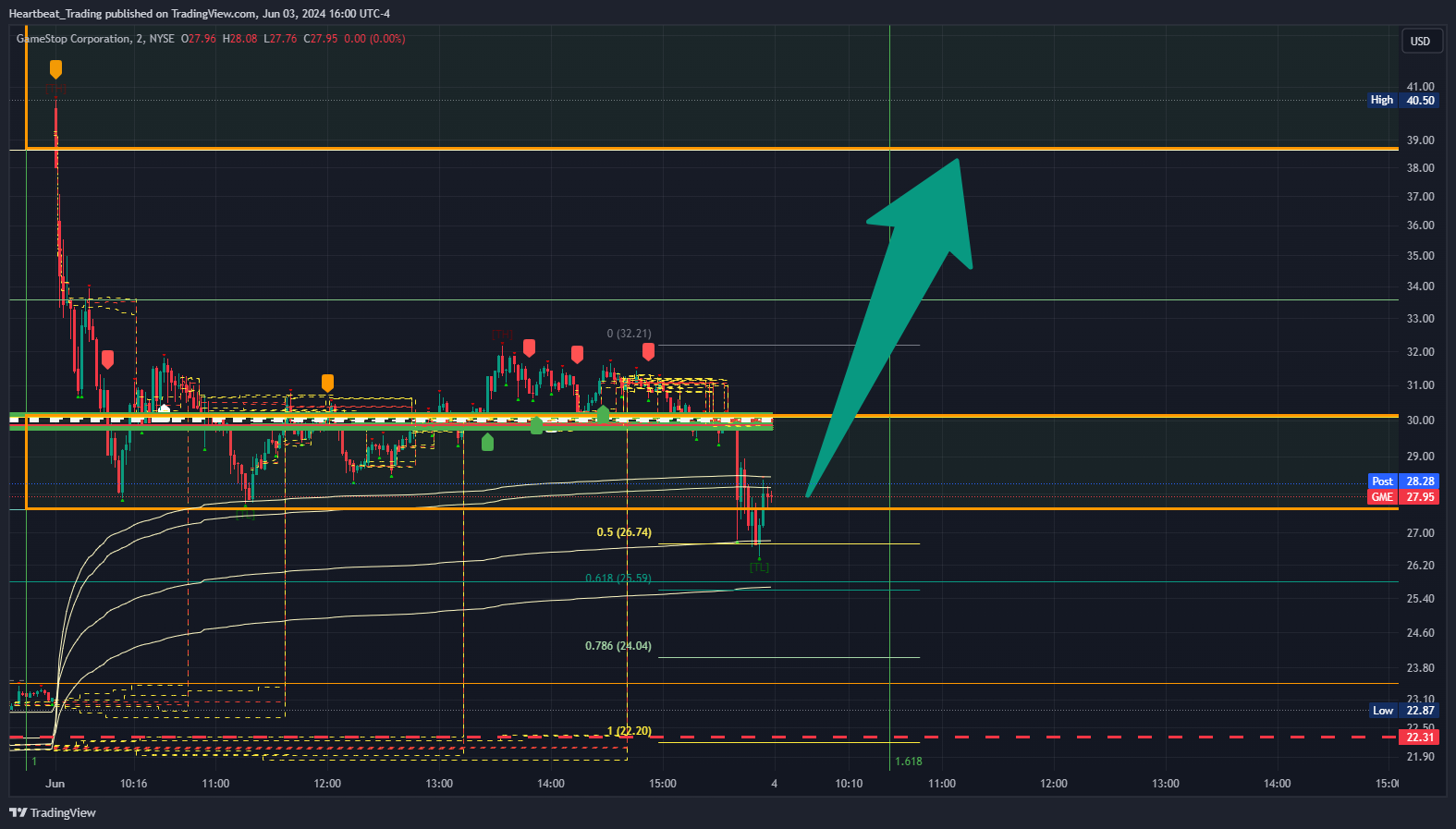Click the H28.08 high value in legend

(x=240, y=39)
